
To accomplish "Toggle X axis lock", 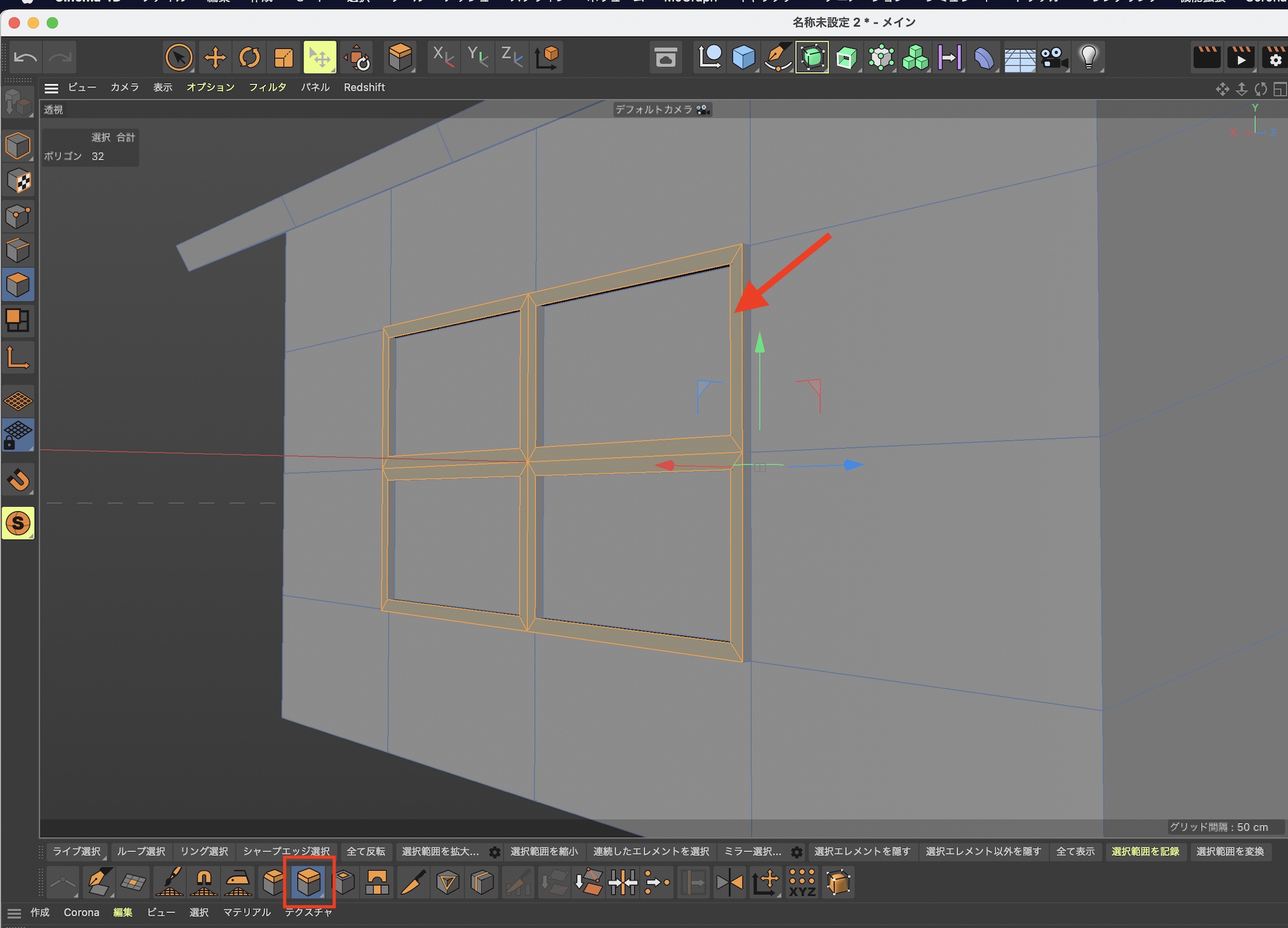I will 443,57.
